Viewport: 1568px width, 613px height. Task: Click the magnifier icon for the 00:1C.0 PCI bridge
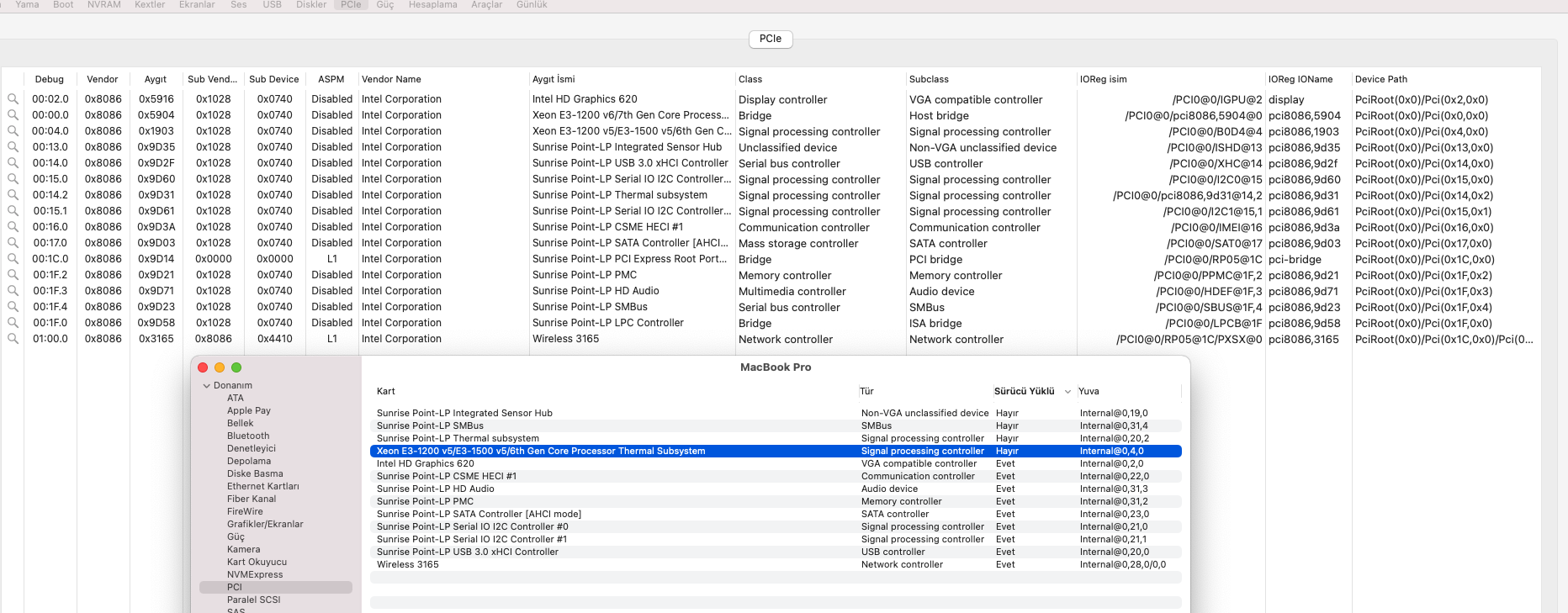click(x=13, y=259)
